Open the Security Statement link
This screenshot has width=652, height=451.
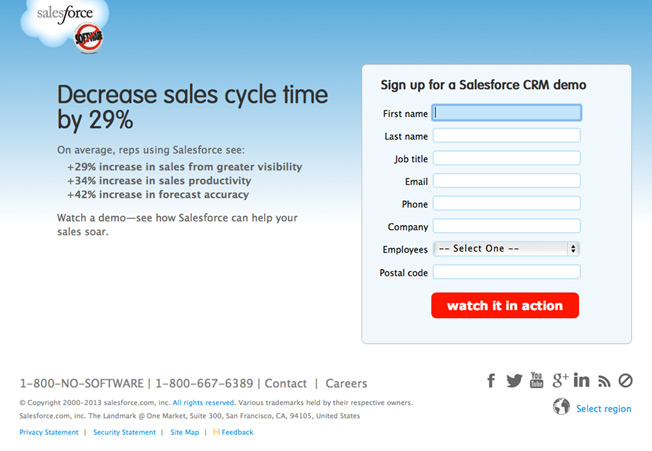pyautogui.click(x=124, y=432)
